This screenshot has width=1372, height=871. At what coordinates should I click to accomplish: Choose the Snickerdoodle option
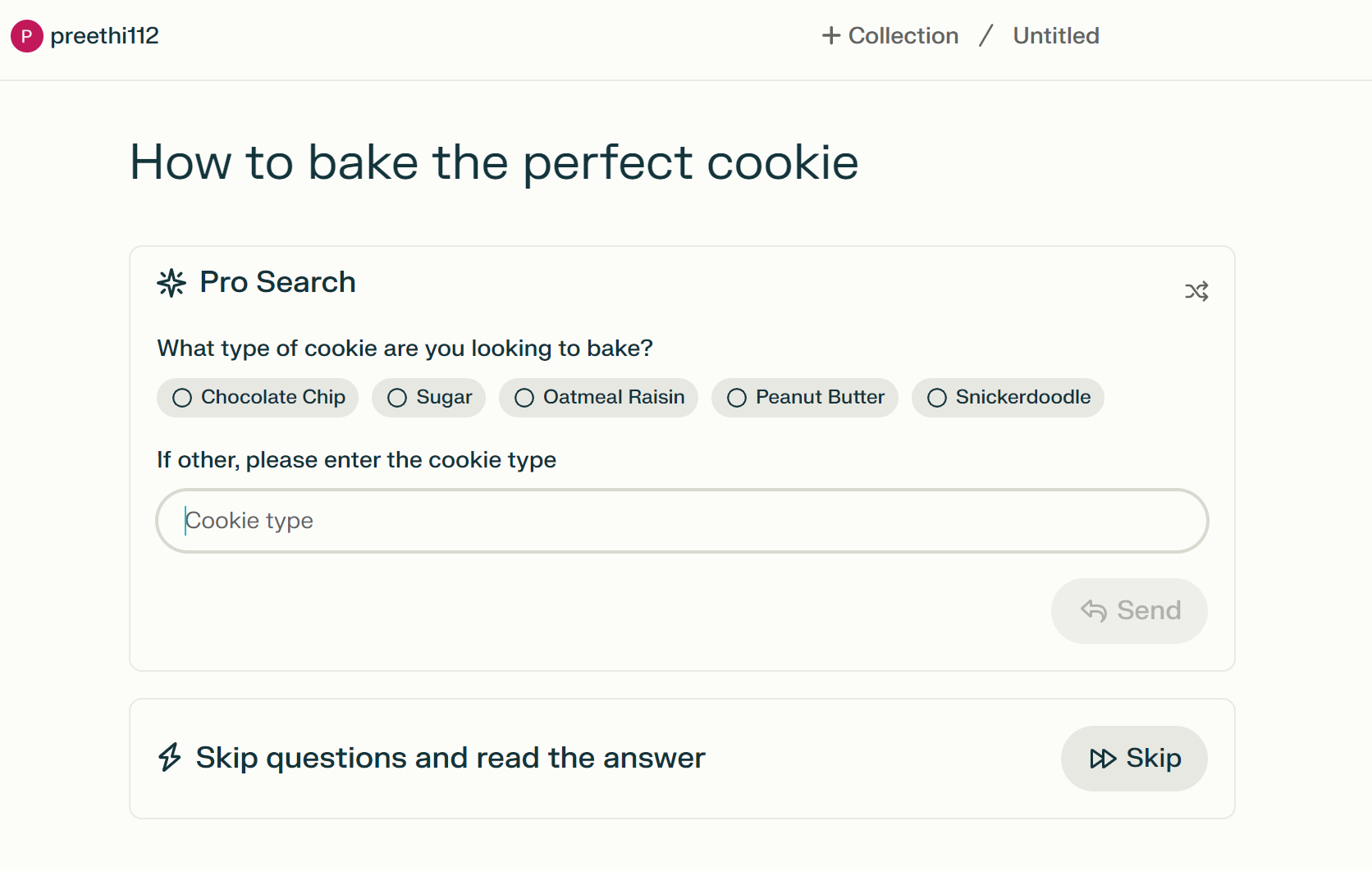pyautogui.click(x=1008, y=398)
